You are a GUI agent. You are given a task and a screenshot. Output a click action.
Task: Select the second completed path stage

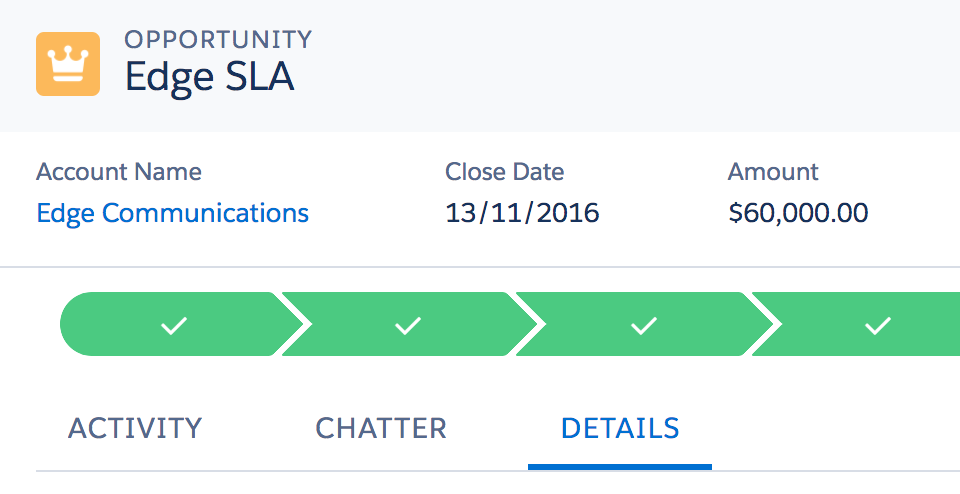point(409,324)
